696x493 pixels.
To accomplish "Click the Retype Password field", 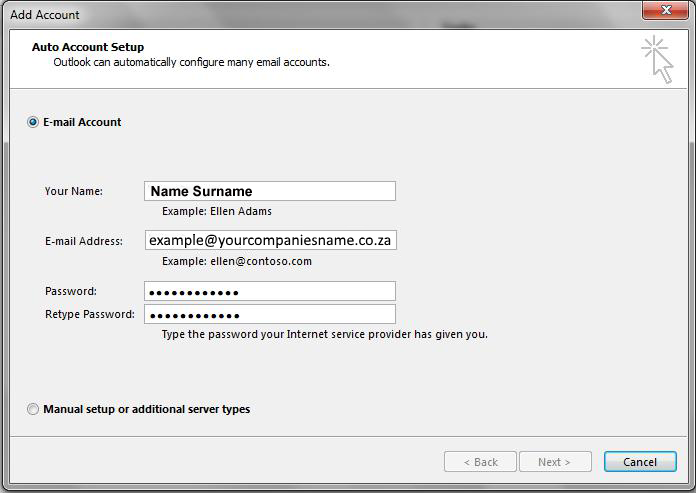I will (270, 314).
